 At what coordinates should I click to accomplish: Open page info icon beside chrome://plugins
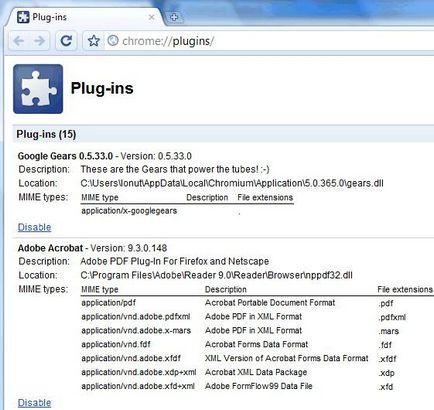(113, 41)
